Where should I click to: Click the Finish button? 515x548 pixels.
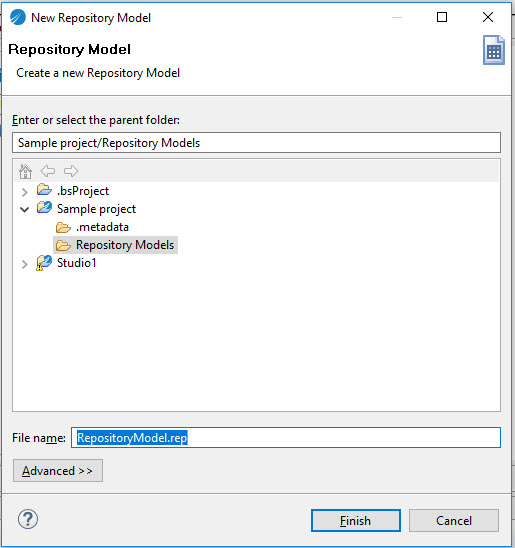pos(356,521)
